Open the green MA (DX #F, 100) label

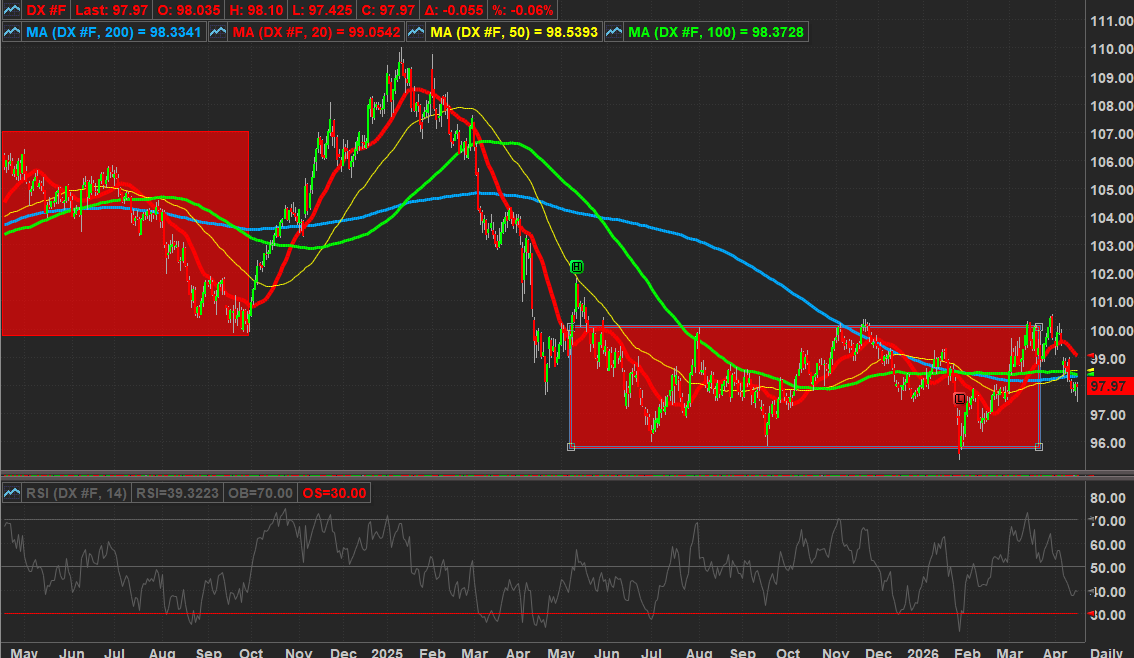(x=716, y=32)
